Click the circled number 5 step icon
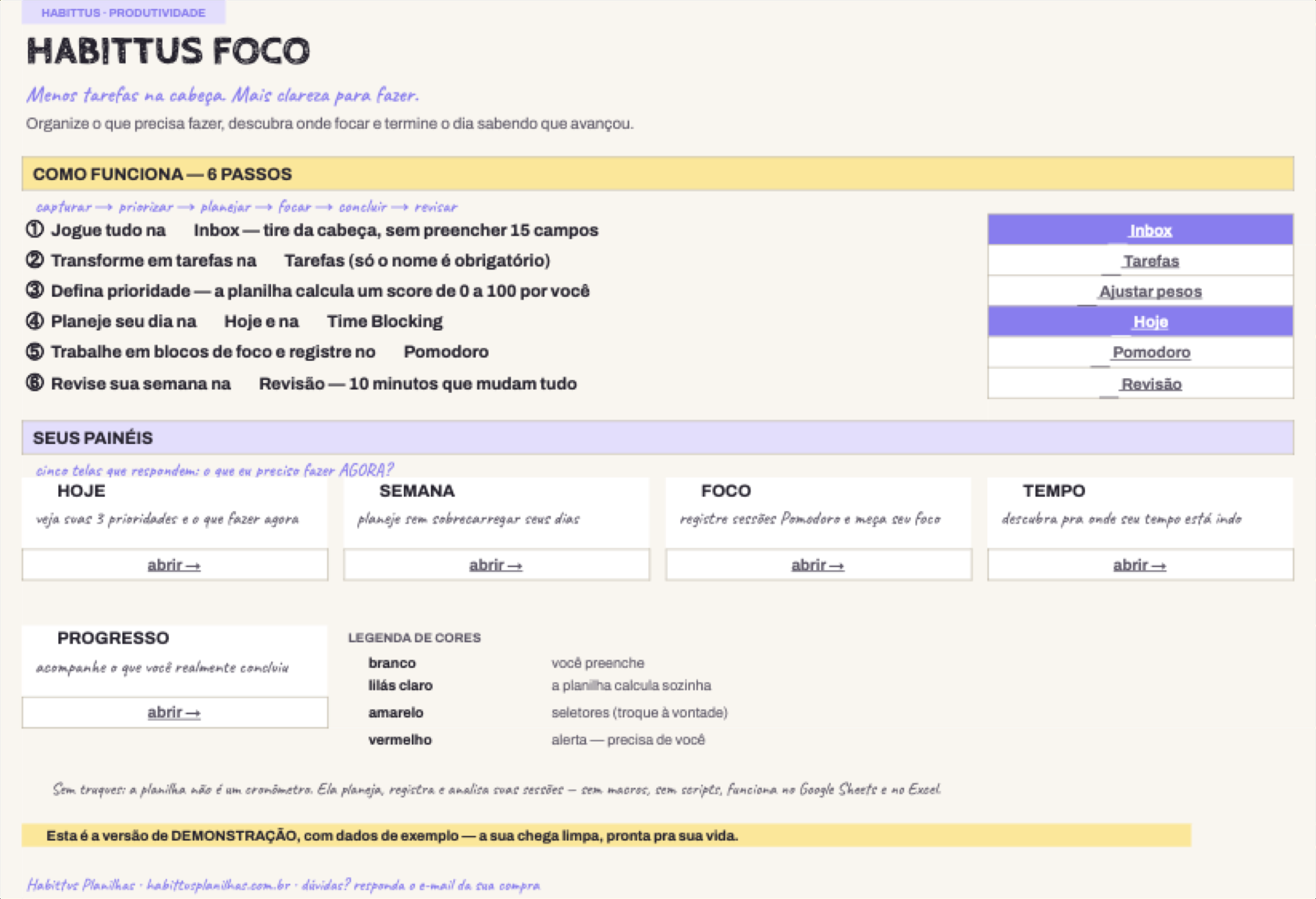The width and height of the screenshot is (1316, 899). pyautogui.click(x=35, y=351)
